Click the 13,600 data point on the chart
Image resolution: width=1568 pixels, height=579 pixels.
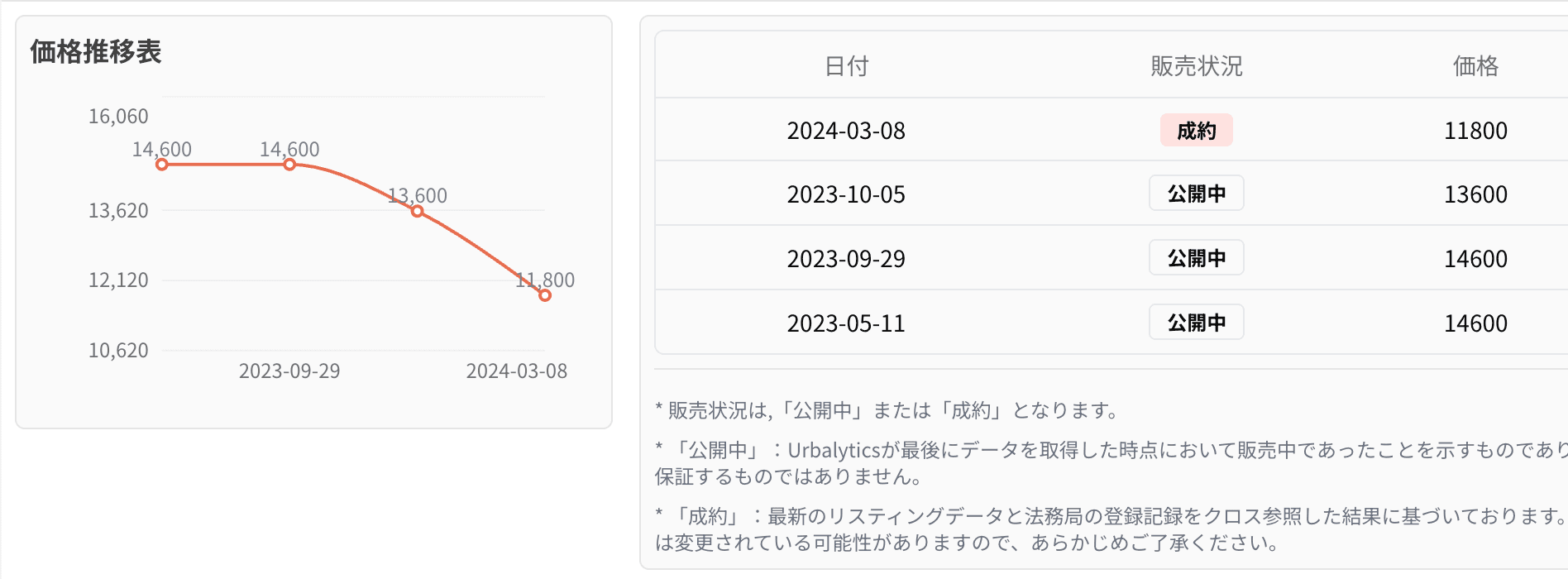[x=416, y=212]
